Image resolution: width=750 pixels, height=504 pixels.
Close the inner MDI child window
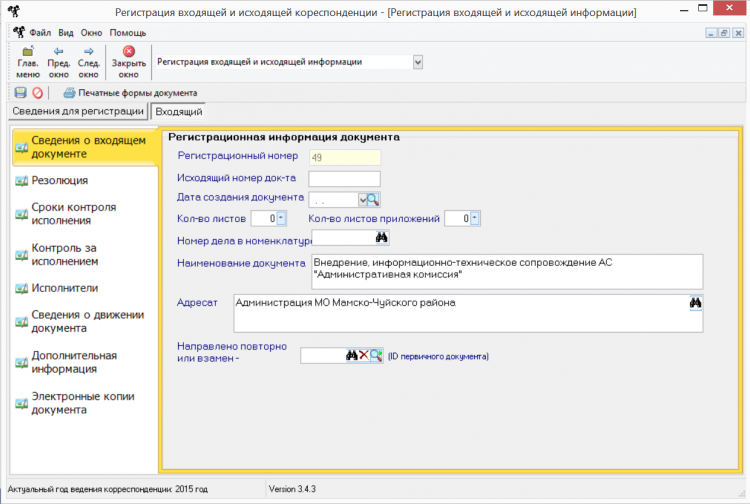click(x=738, y=33)
